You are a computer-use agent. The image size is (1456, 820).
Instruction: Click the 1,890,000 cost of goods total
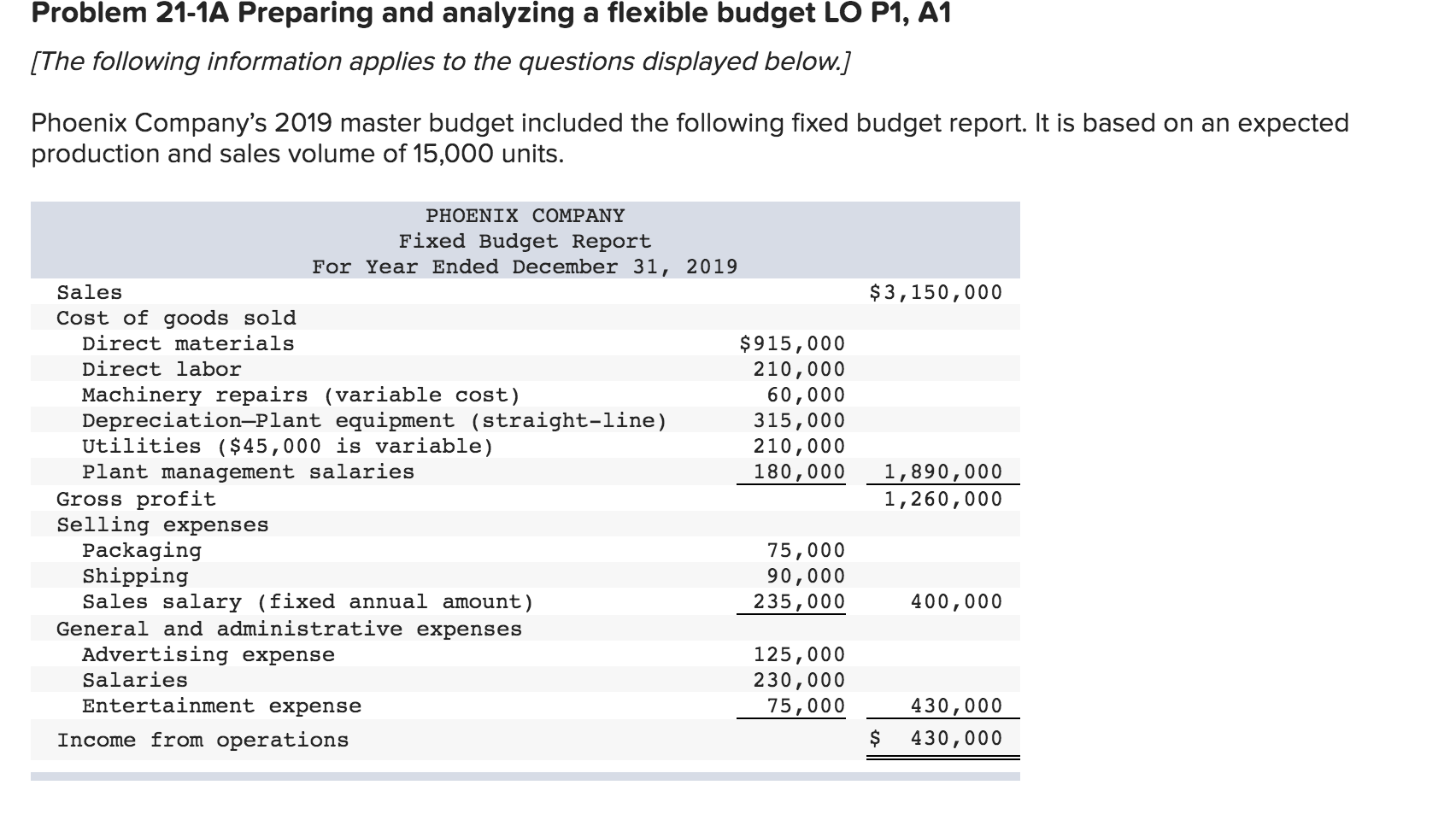943,472
